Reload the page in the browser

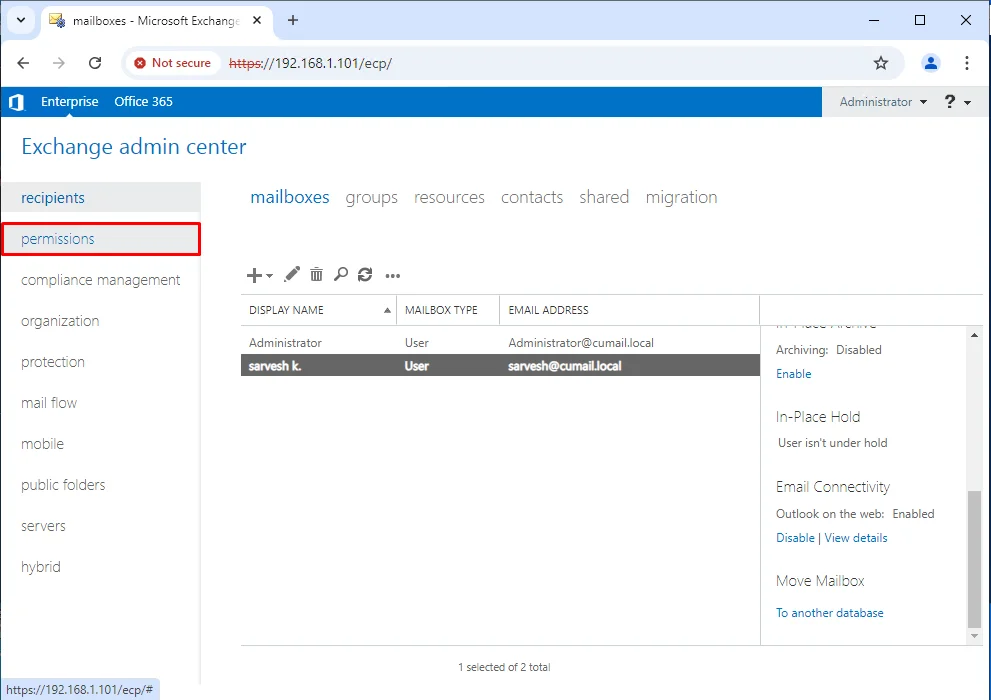click(x=95, y=63)
